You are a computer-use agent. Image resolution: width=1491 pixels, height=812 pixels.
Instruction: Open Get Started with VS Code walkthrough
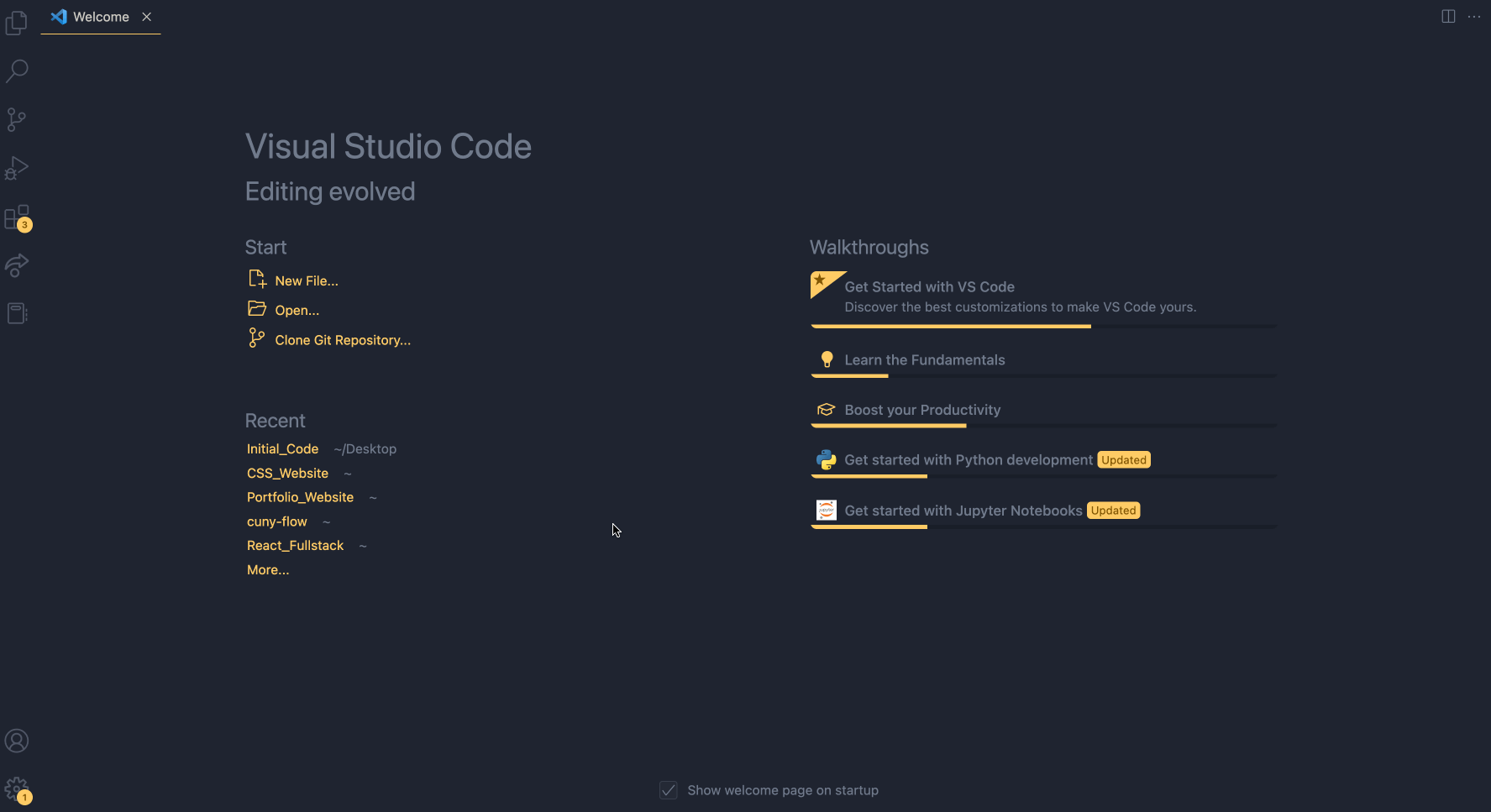coord(1043,299)
